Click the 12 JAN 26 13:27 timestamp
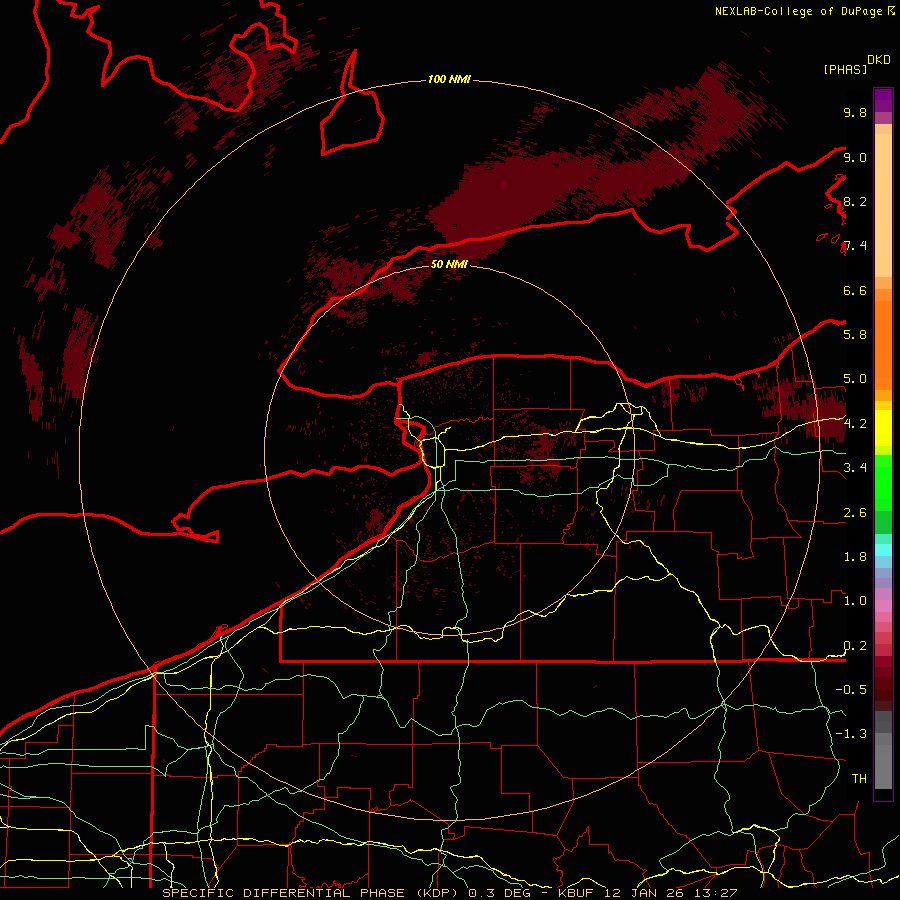The width and height of the screenshot is (900, 900). (x=670, y=893)
